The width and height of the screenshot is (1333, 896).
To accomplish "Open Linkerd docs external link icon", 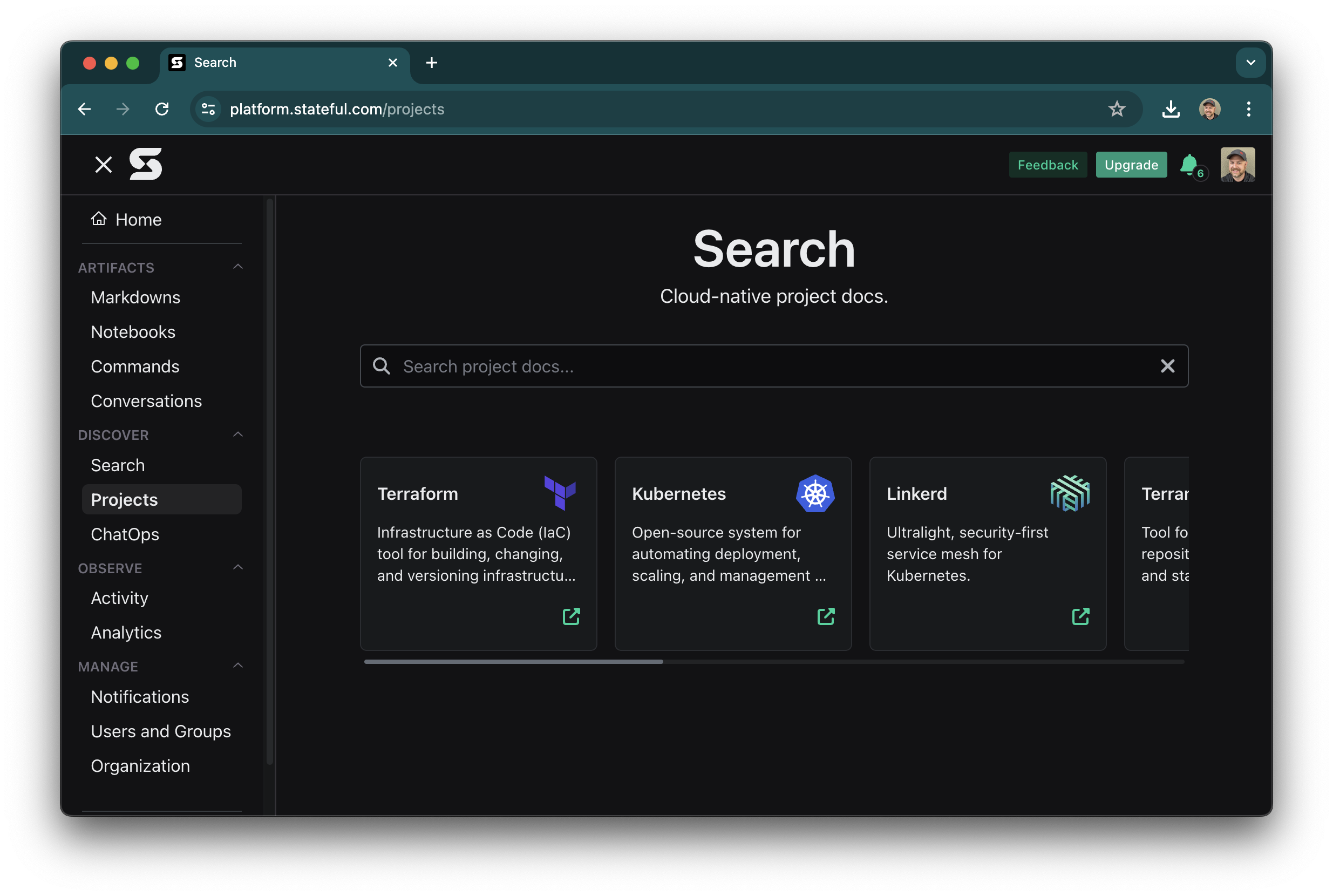I will [1081, 616].
